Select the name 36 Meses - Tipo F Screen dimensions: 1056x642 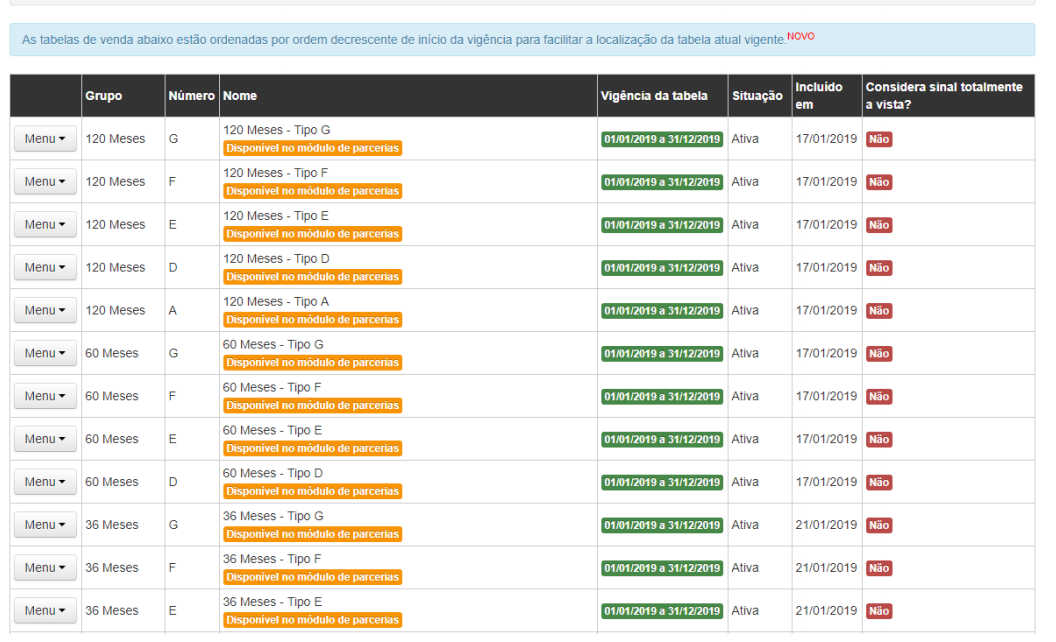[273, 559]
